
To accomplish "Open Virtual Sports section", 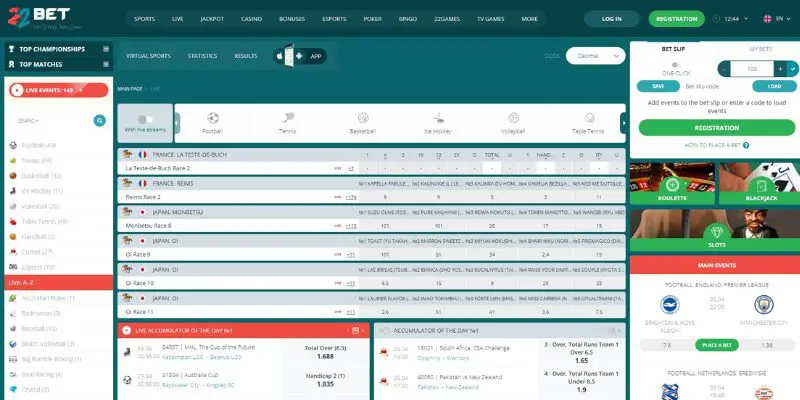I will [148, 56].
